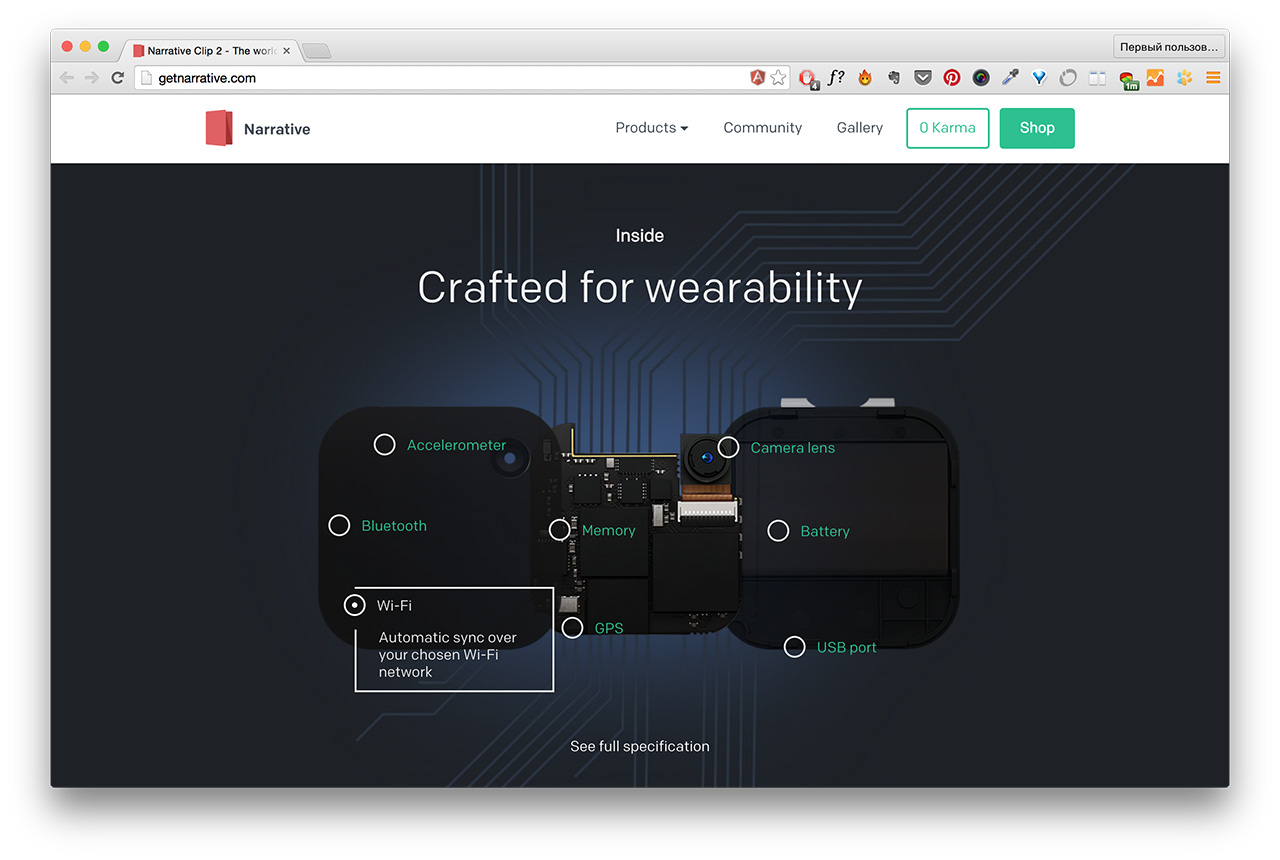Click the green Shop button
Screen dimensions: 1280x860
(x=1036, y=128)
